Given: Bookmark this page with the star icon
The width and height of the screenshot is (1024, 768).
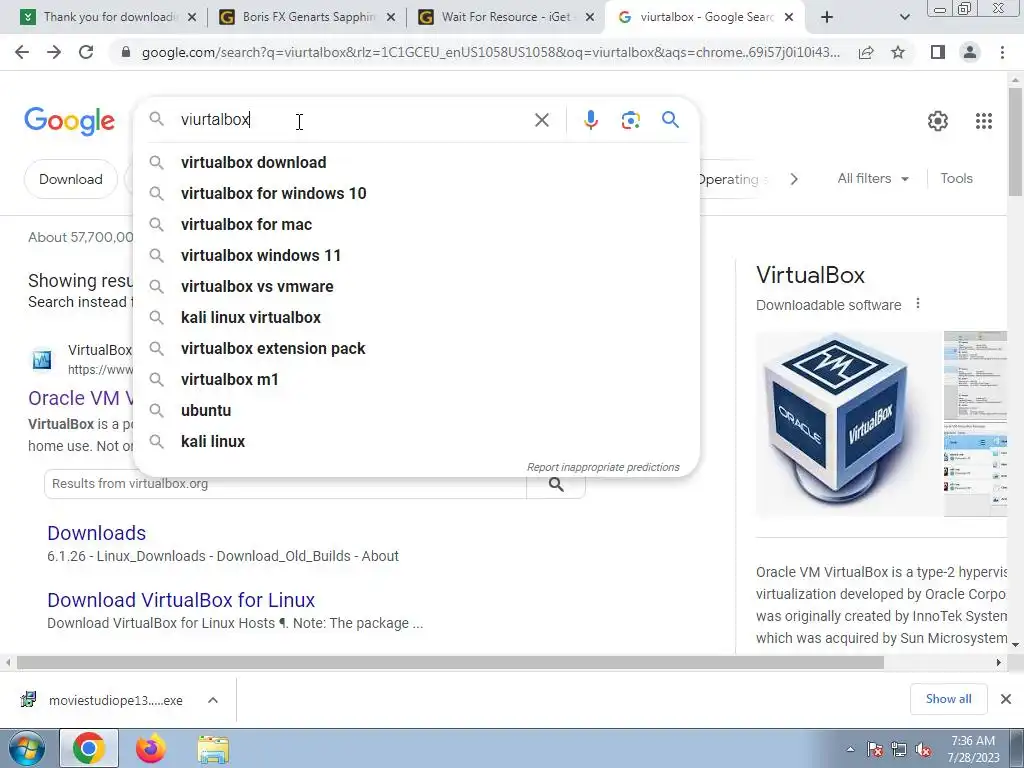Looking at the screenshot, I should pos(898,52).
